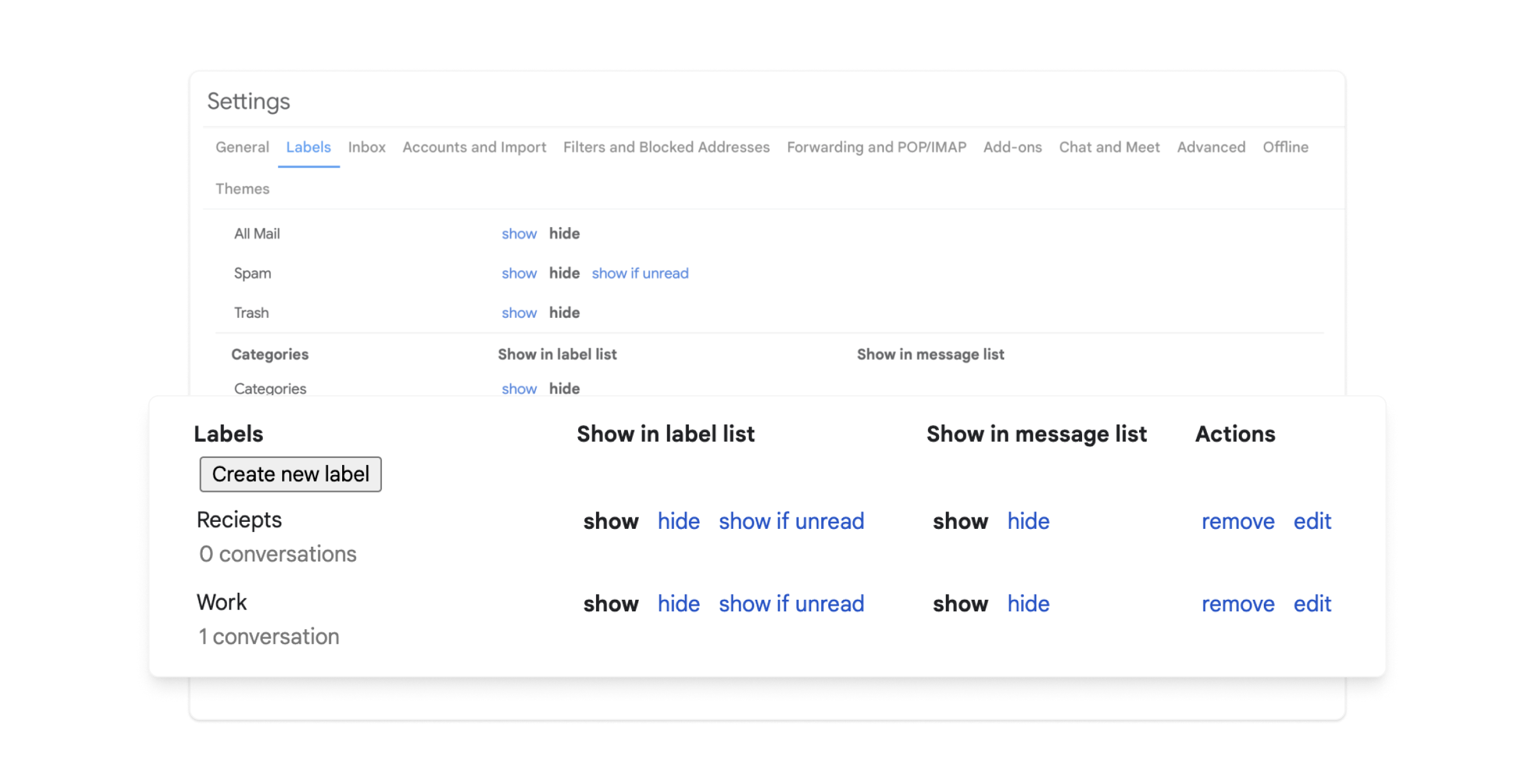This screenshot has height=784, width=1535.
Task: Hide Reciepts in message list
Action: tap(1028, 521)
